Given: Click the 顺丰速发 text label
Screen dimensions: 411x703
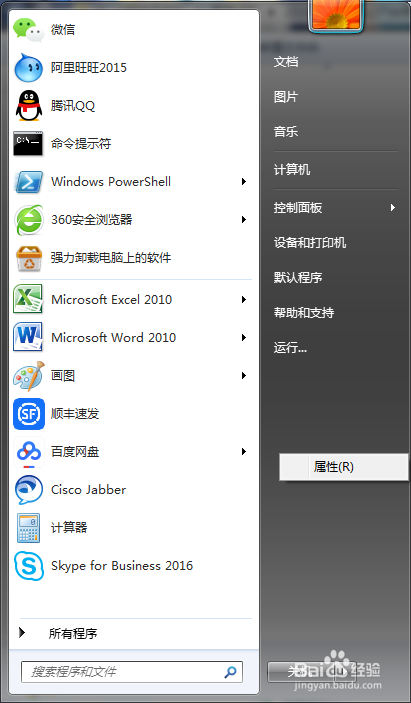Looking at the screenshot, I should 75,413.
